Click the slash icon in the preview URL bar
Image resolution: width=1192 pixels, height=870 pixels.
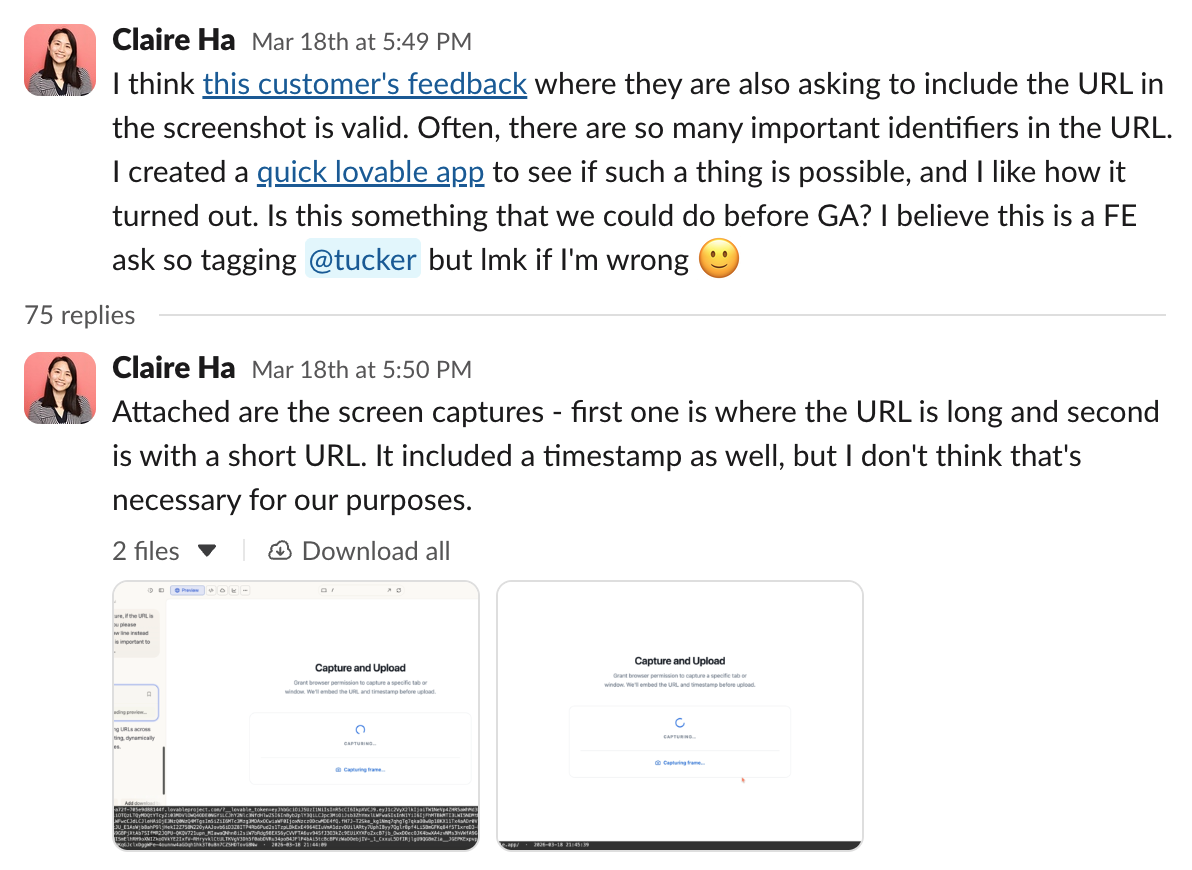[x=331, y=590]
